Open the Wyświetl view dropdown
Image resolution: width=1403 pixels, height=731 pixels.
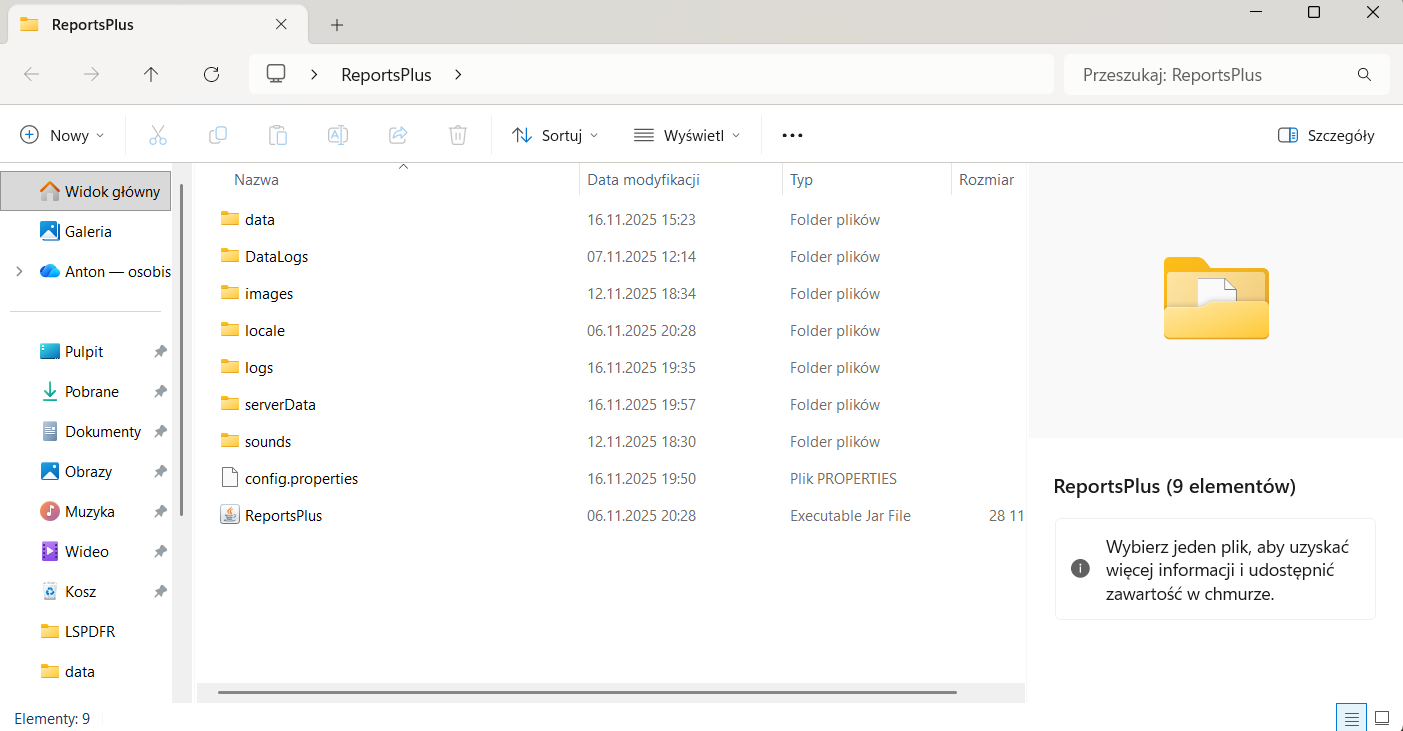coord(687,135)
